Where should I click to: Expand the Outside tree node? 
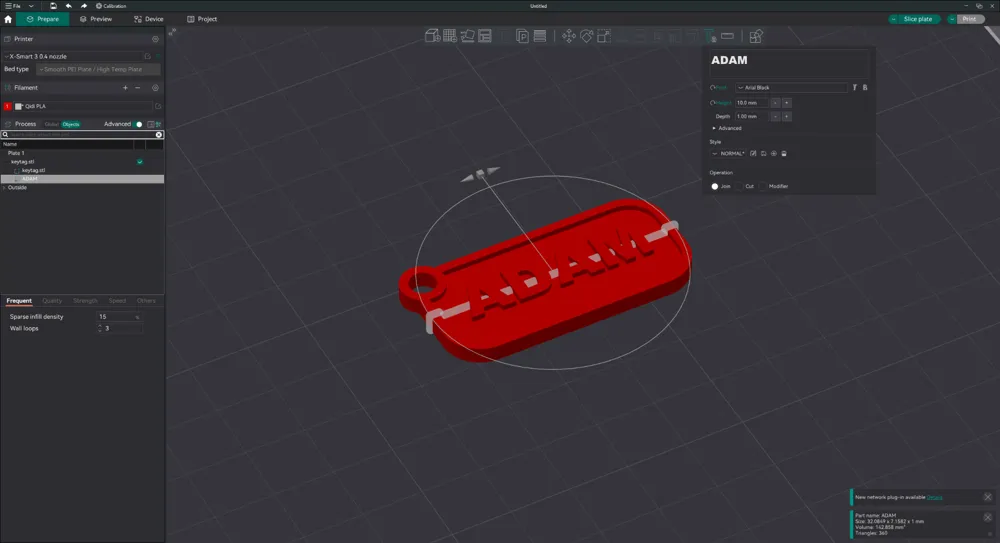coord(4,188)
